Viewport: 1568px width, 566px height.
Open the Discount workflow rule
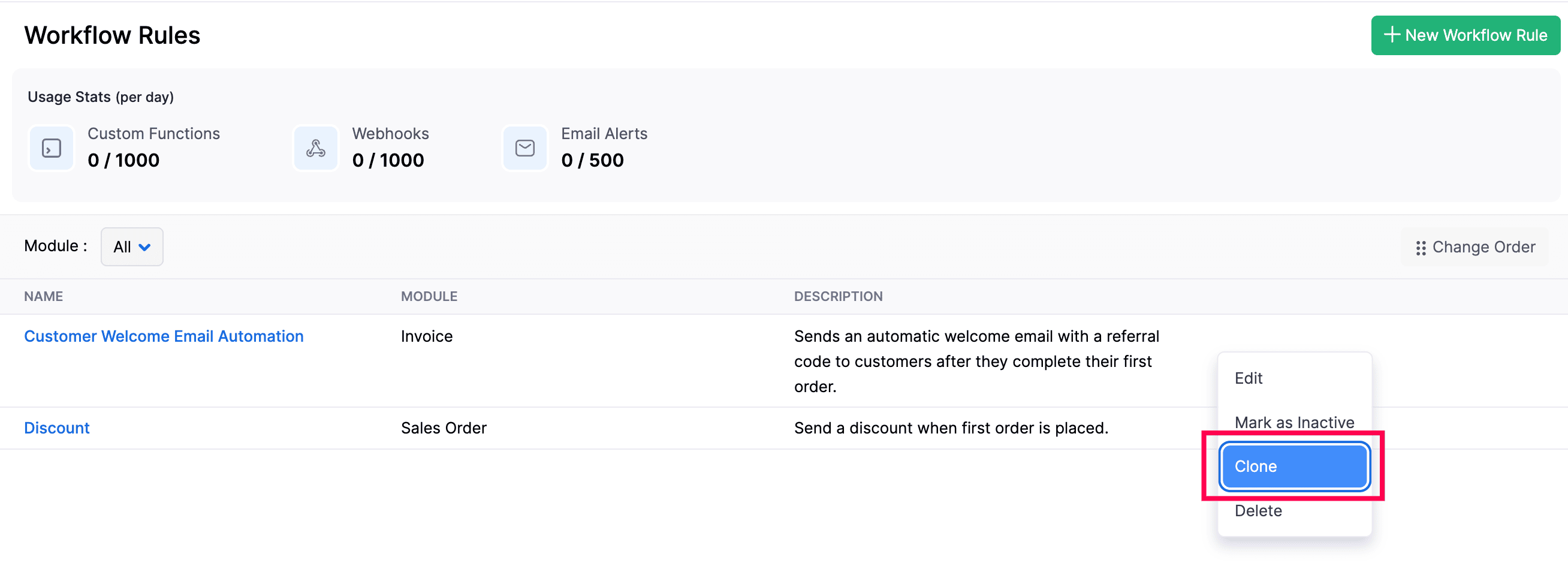(56, 428)
